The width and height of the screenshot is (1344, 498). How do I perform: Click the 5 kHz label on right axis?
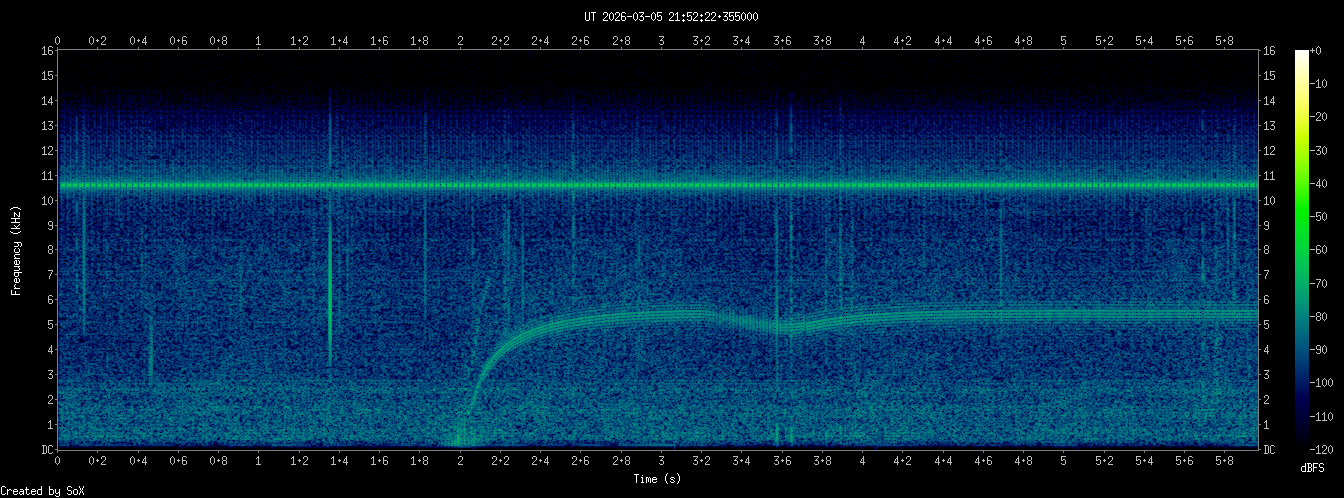1269,325
